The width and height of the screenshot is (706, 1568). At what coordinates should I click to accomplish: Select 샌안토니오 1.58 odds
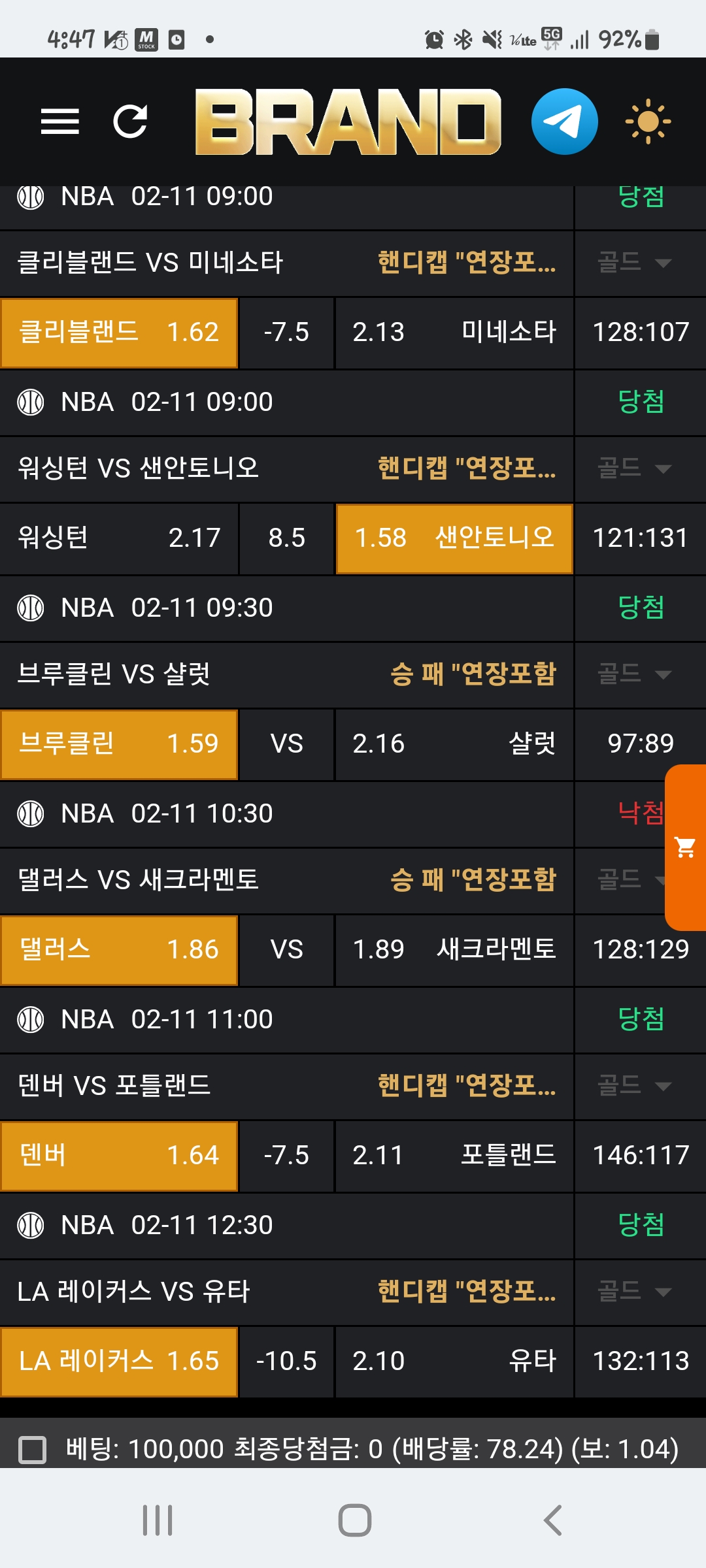pos(454,538)
